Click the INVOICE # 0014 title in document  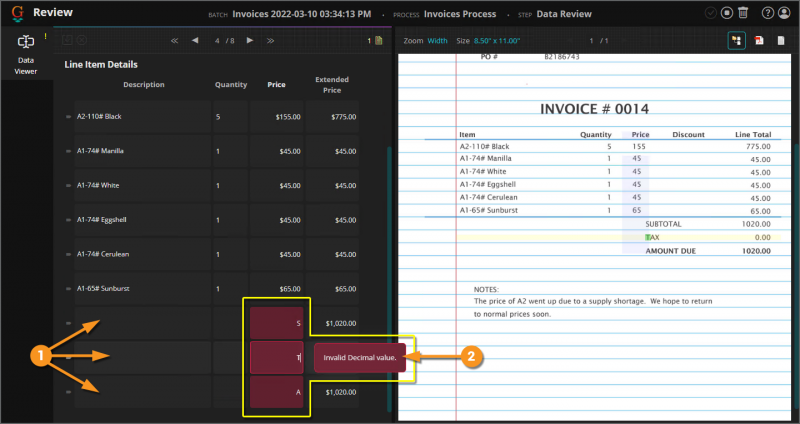(x=594, y=109)
